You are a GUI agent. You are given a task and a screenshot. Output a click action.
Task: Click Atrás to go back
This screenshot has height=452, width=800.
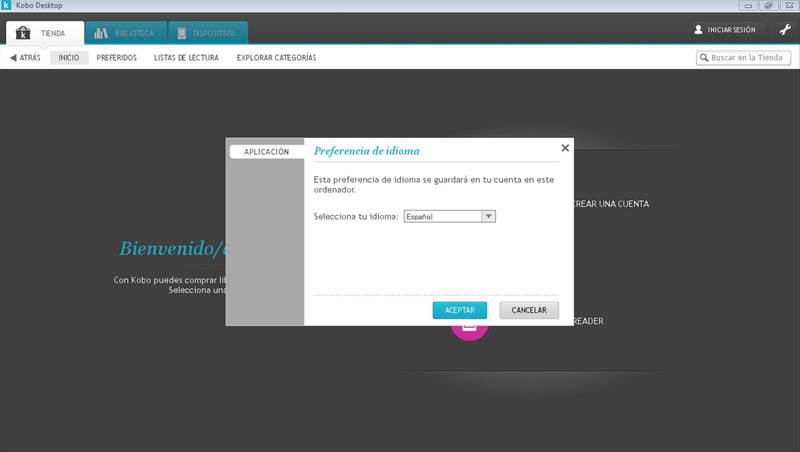[x=25, y=58]
